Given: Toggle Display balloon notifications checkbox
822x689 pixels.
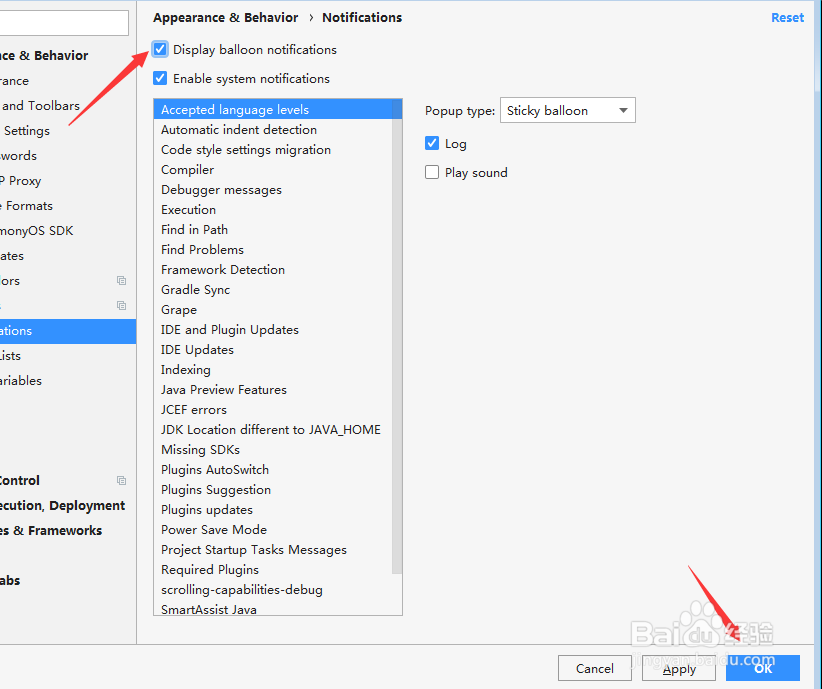Looking at the screenshot, I should [x=160, y=50].
